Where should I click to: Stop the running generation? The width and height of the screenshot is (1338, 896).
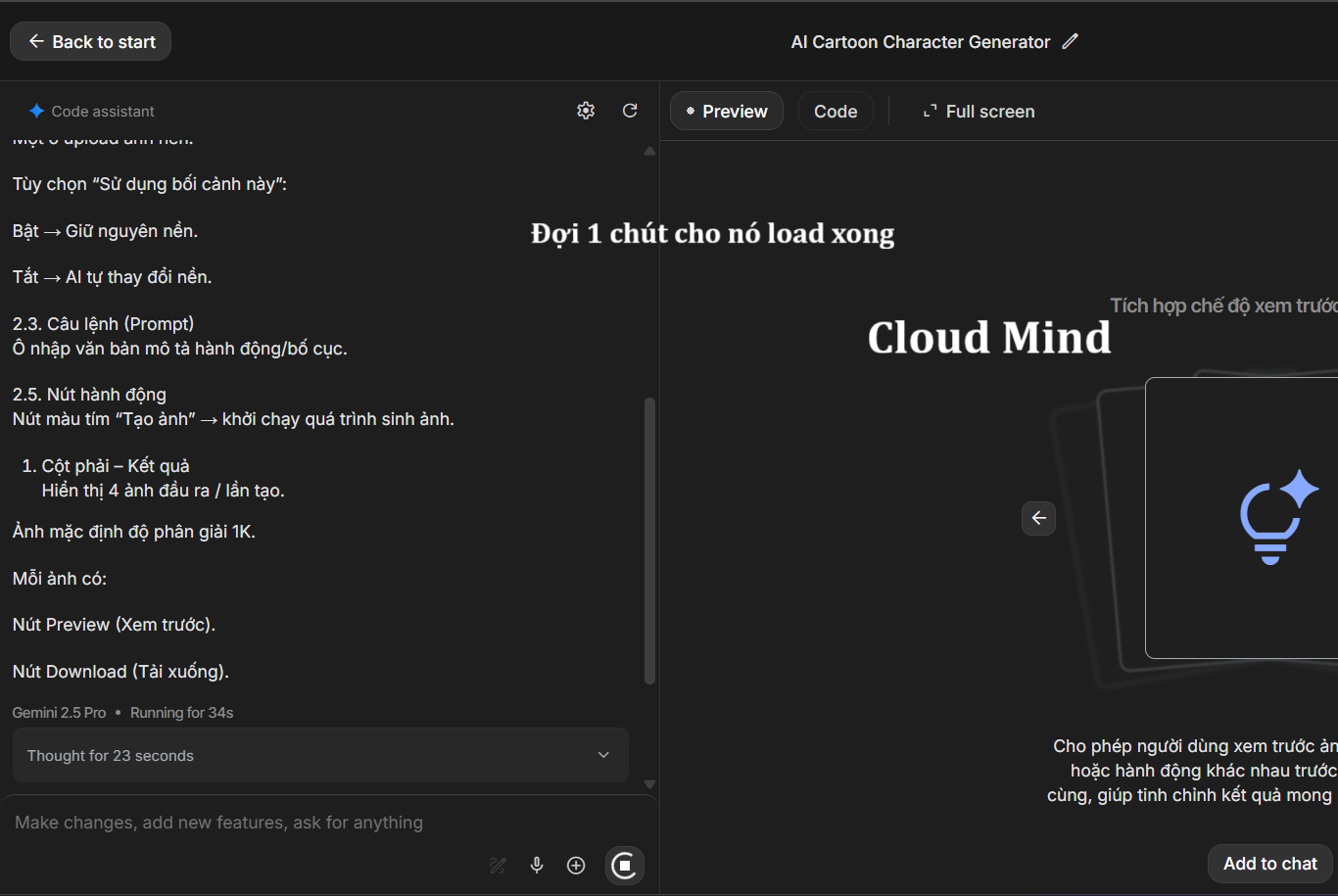[625, 865]
